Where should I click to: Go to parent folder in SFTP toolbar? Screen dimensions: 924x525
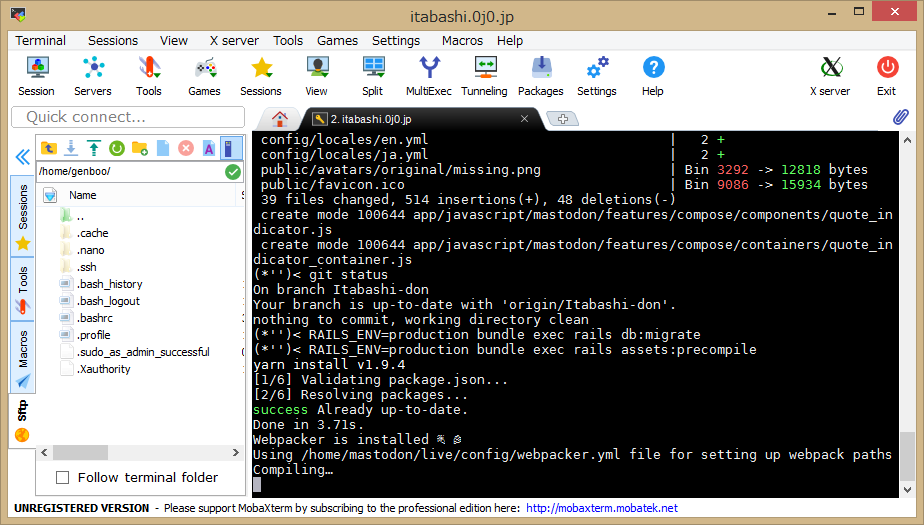[48, 149]
